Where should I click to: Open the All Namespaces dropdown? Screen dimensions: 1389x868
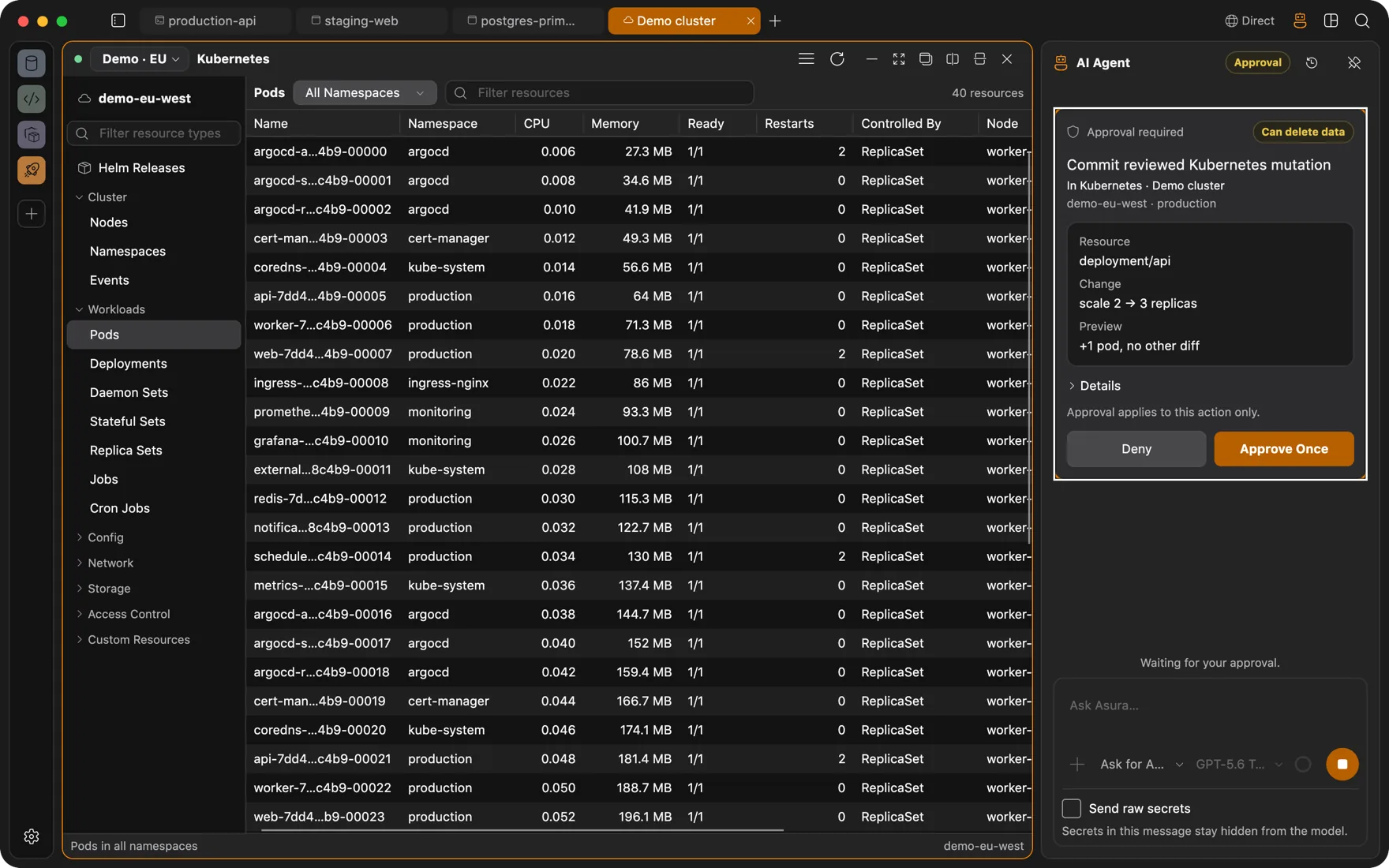(x=365, y=92)
